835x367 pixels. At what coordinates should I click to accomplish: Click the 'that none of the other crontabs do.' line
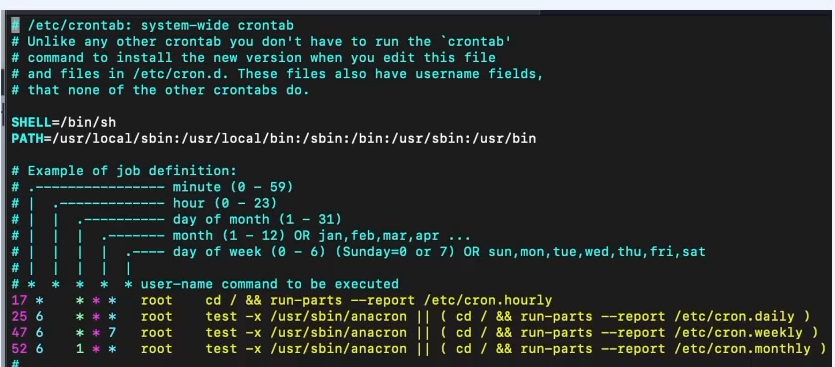click(x=161, y=89)
